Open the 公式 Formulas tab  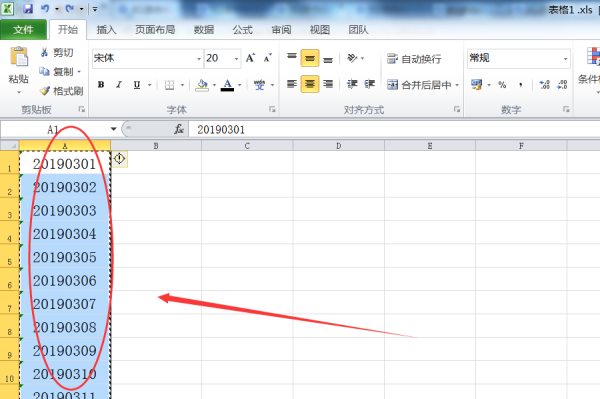(x=243, y=29)
